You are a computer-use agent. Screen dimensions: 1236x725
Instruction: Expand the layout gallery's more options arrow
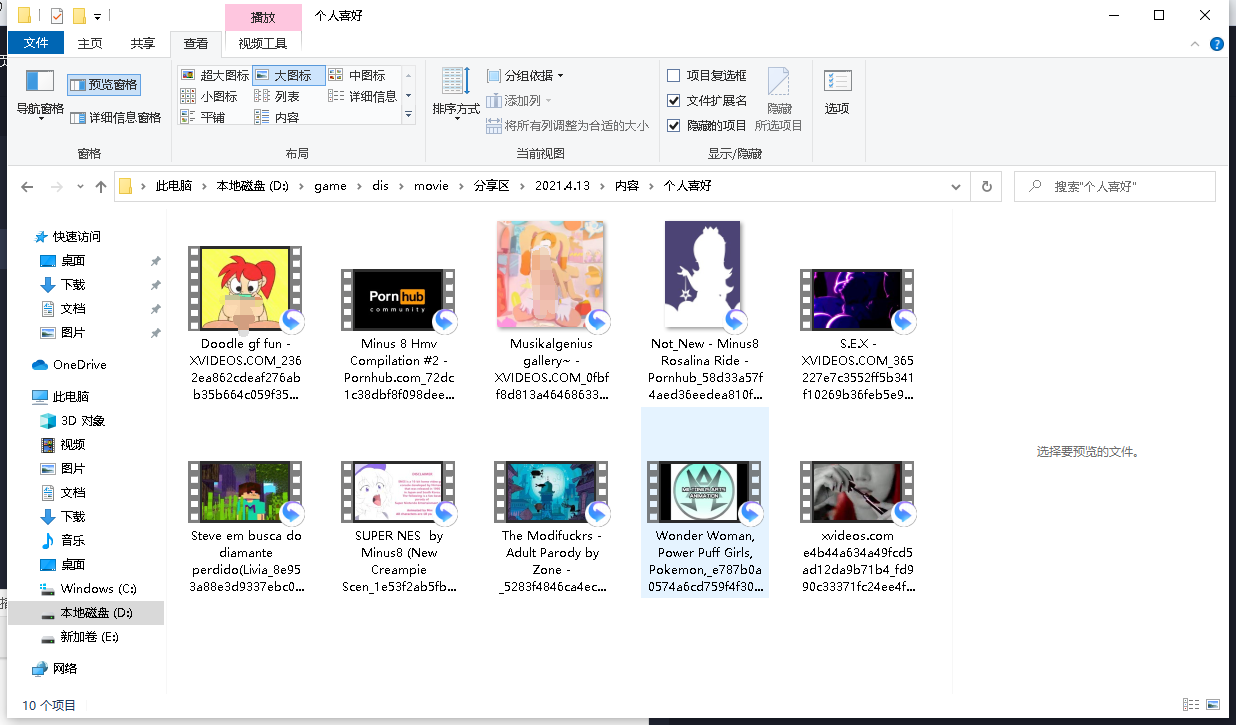[408, 116]
